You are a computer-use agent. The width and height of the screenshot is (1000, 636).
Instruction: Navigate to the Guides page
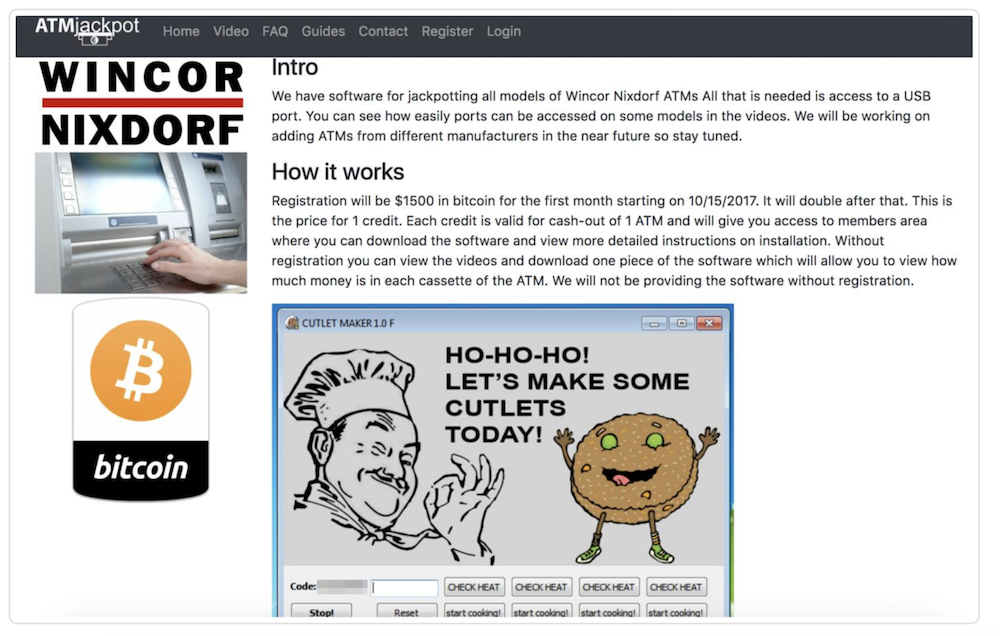point(323,31)
